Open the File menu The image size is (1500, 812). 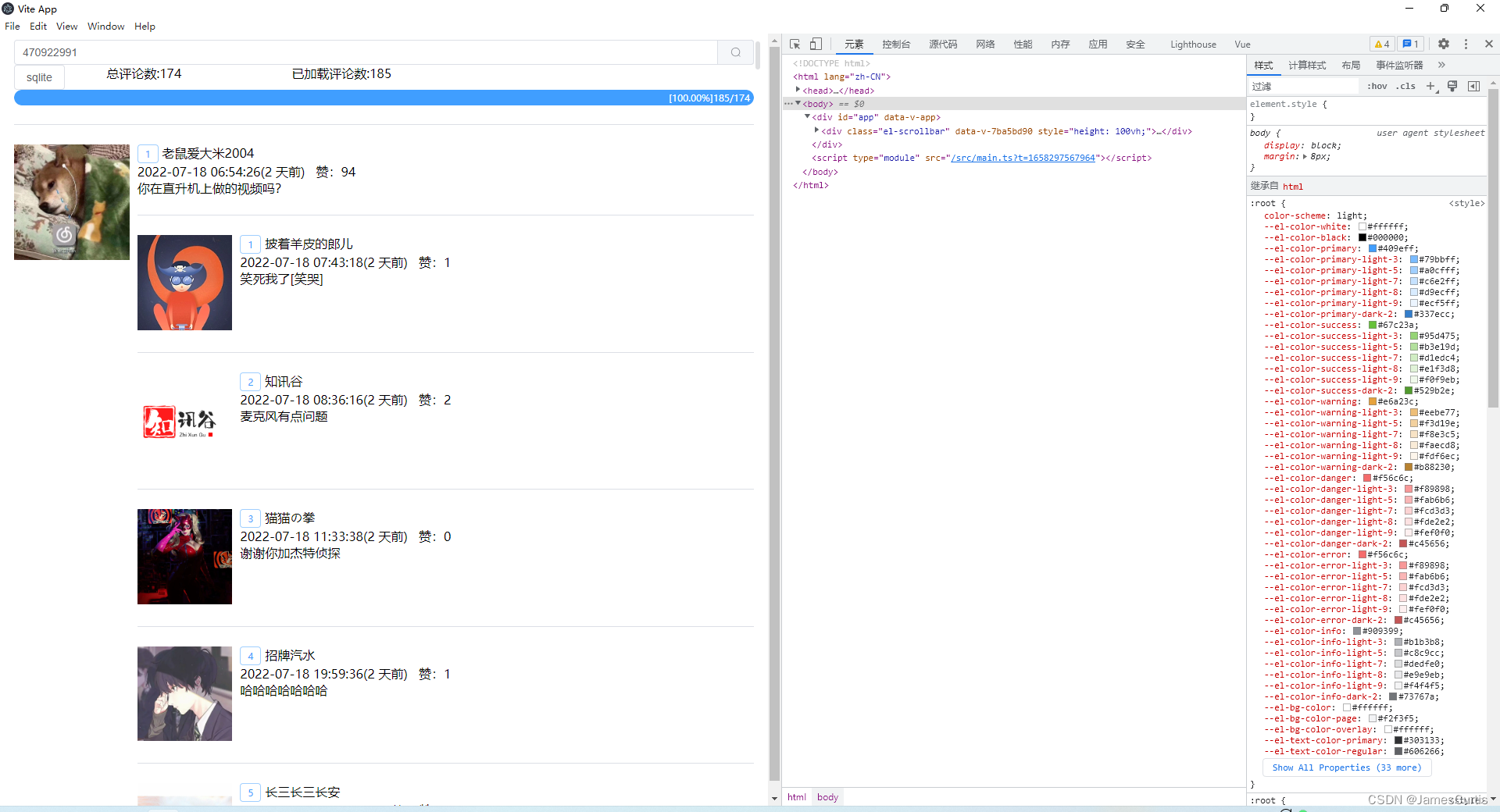click(12, 26)
